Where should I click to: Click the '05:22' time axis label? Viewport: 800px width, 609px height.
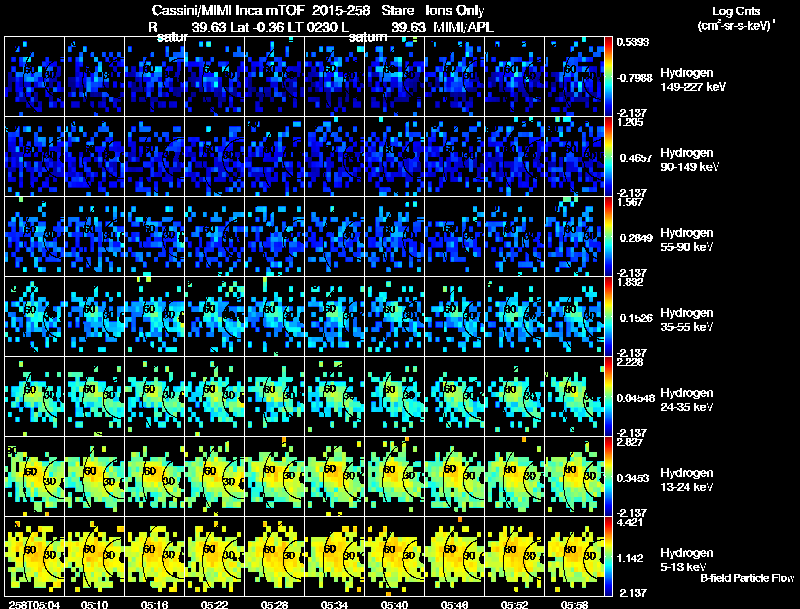click(x=214, y=605)
